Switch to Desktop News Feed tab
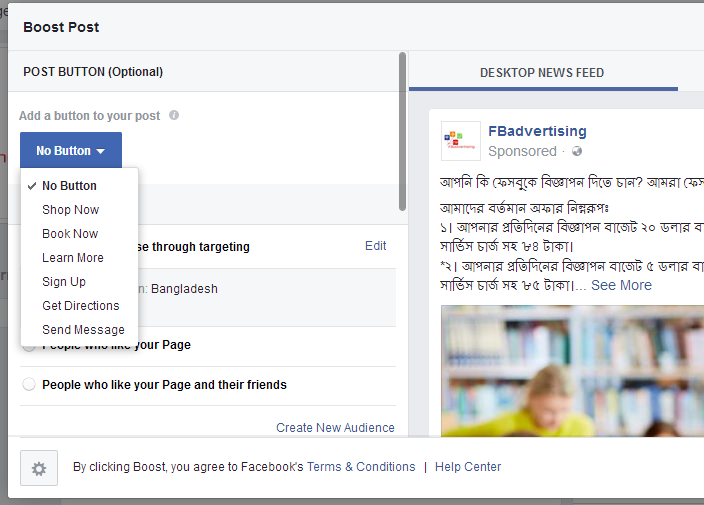 pos(542,72)
